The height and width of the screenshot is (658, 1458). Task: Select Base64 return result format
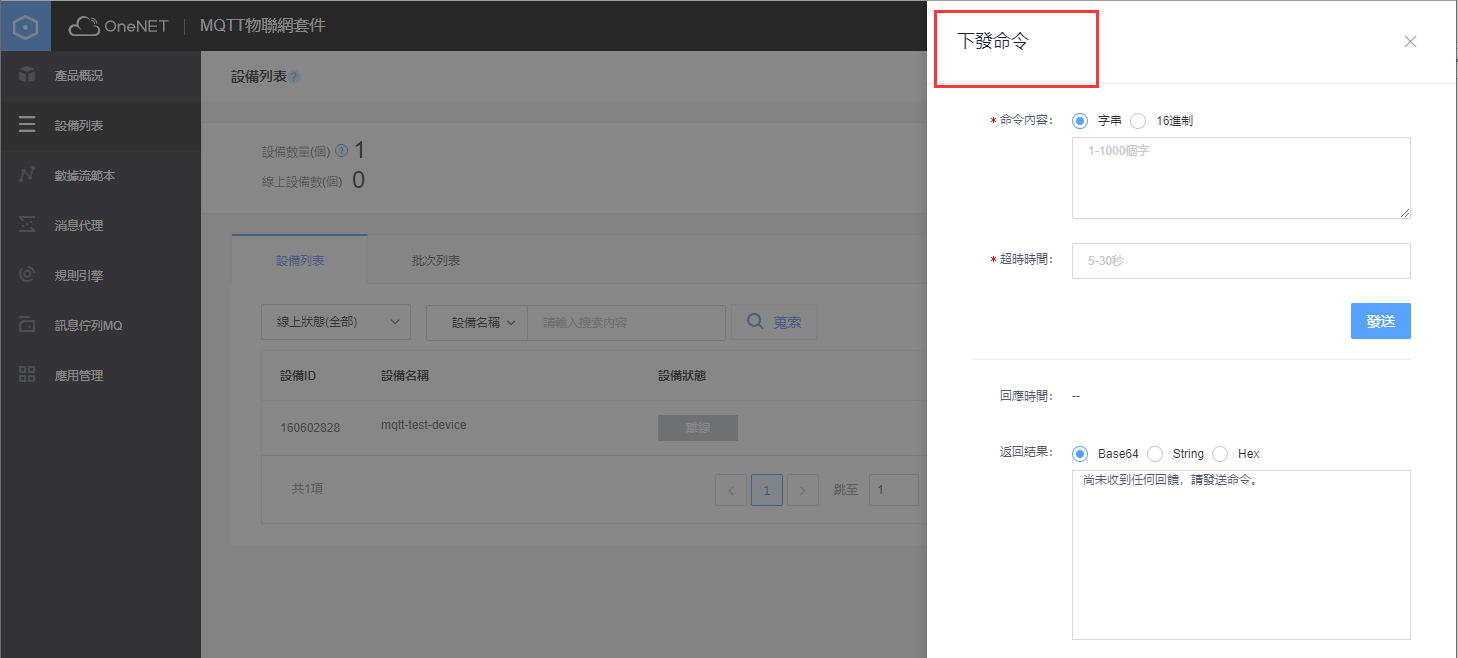tap(1080, 453)
